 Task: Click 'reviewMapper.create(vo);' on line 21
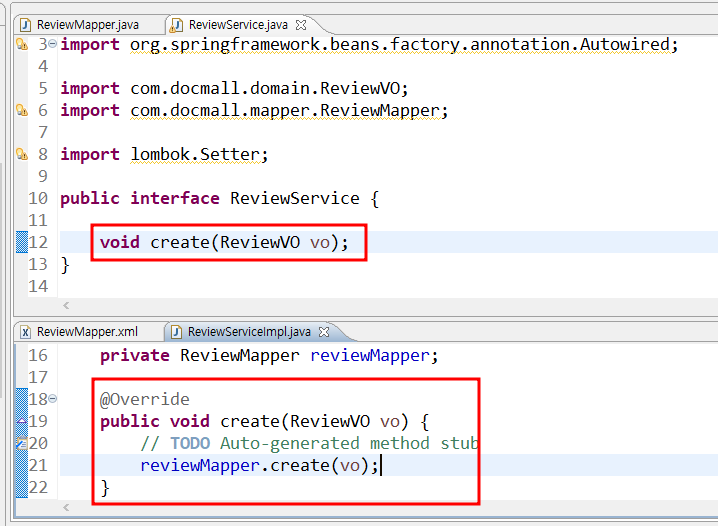point(260,466)
